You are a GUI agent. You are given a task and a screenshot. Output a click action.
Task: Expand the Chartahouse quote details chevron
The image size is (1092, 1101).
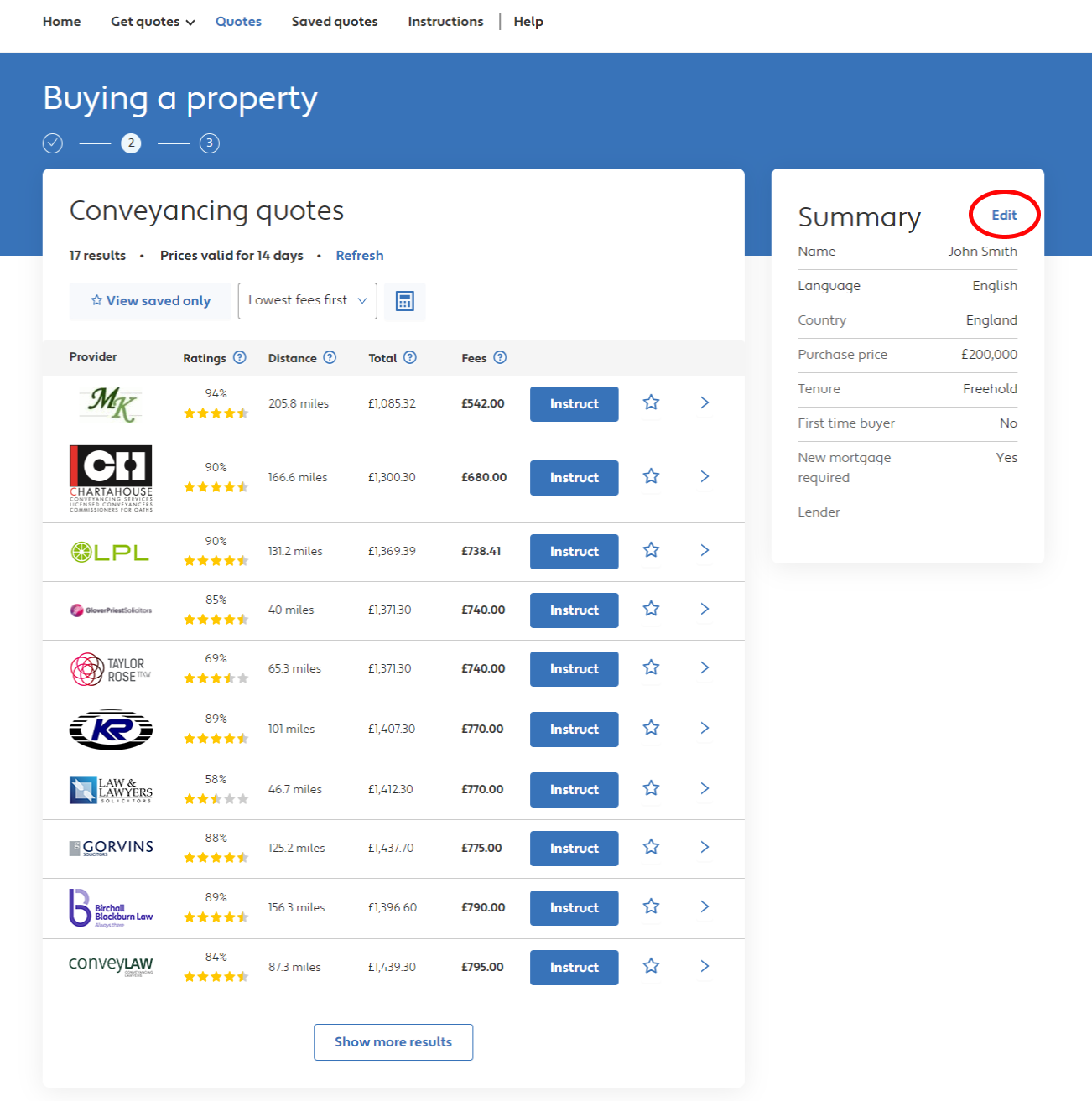point(705,476)
